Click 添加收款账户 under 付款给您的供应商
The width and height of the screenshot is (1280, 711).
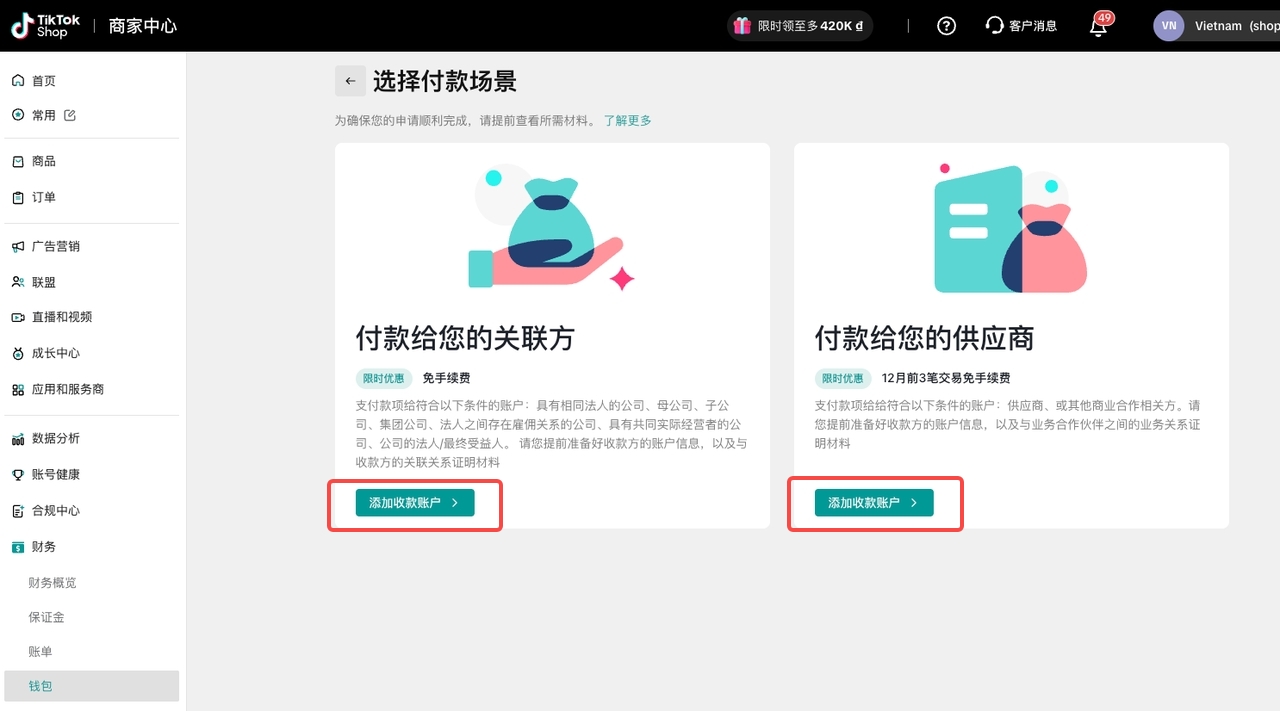click(x=874, y=503)
